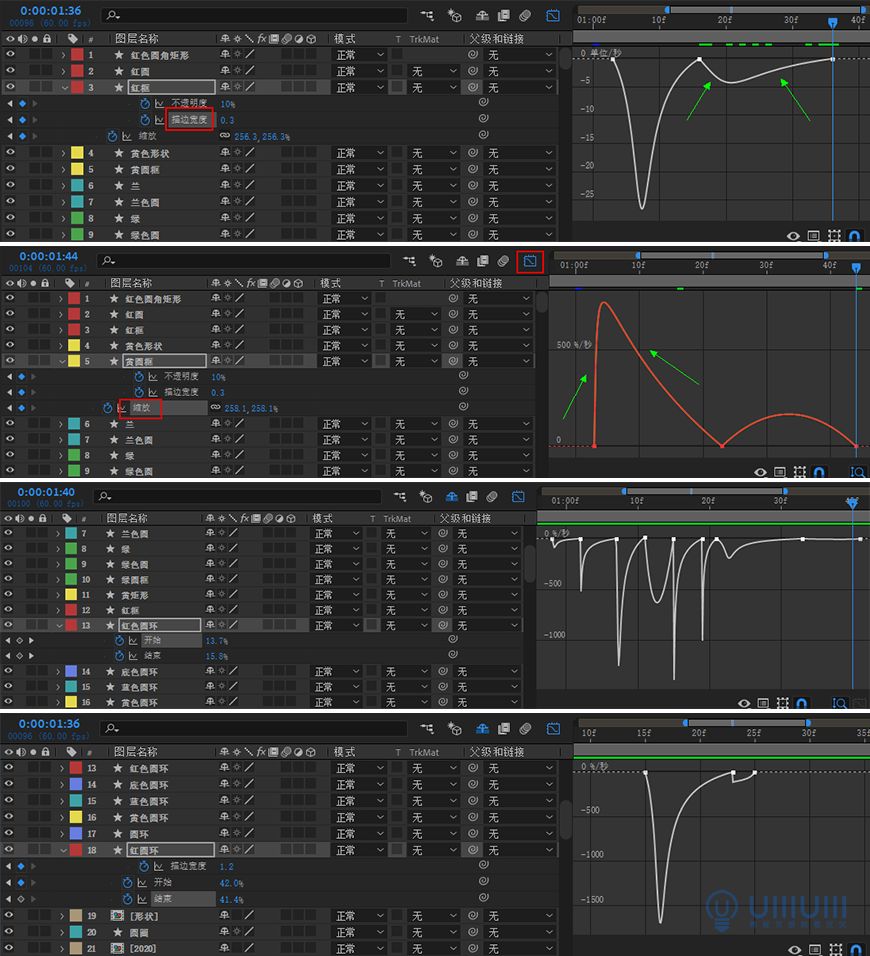Click constrain-proportions link icon beside 258.1 scale
Image resolution: width=870 pixels, height=956 pixels.
[216, 409]
